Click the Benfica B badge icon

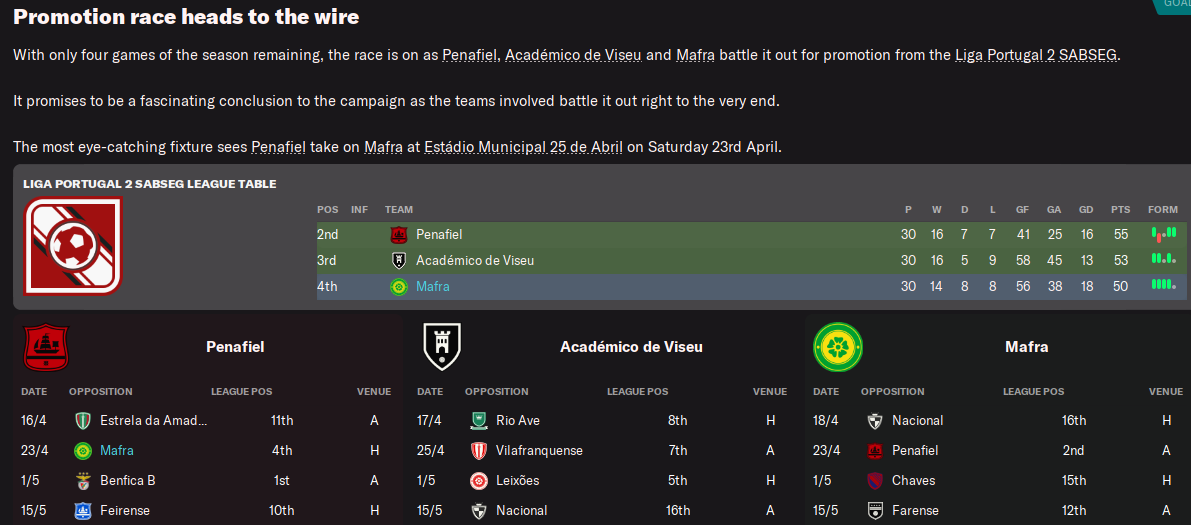click(83, 481)
